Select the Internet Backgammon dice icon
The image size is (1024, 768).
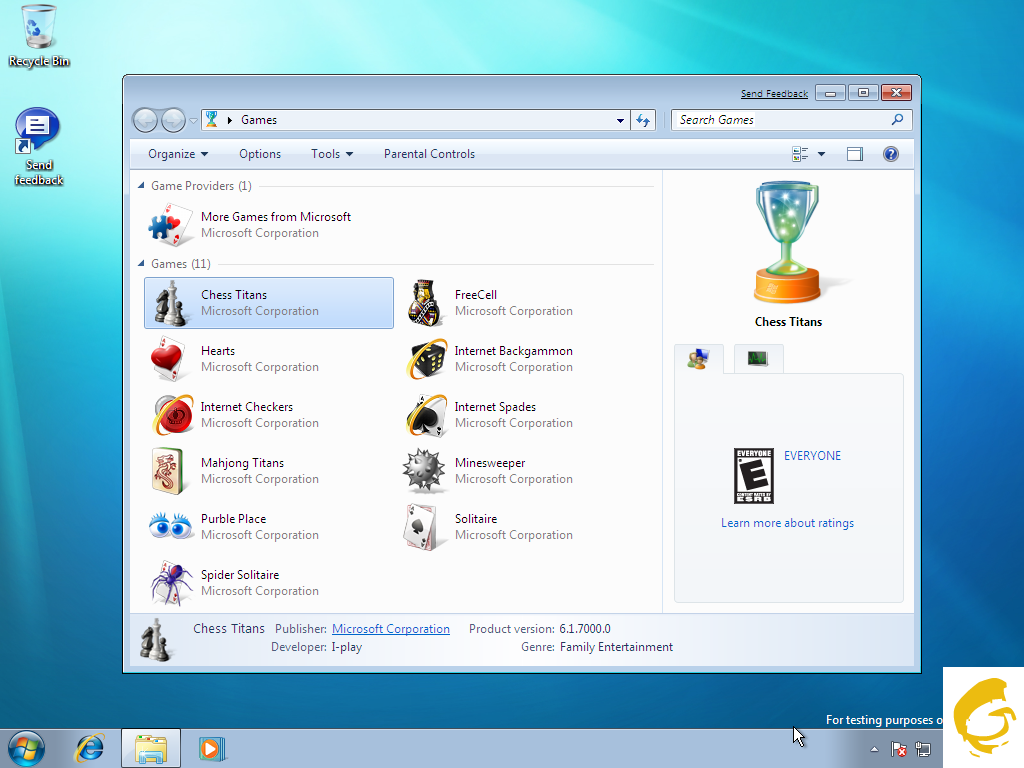[x=426, y=359]
